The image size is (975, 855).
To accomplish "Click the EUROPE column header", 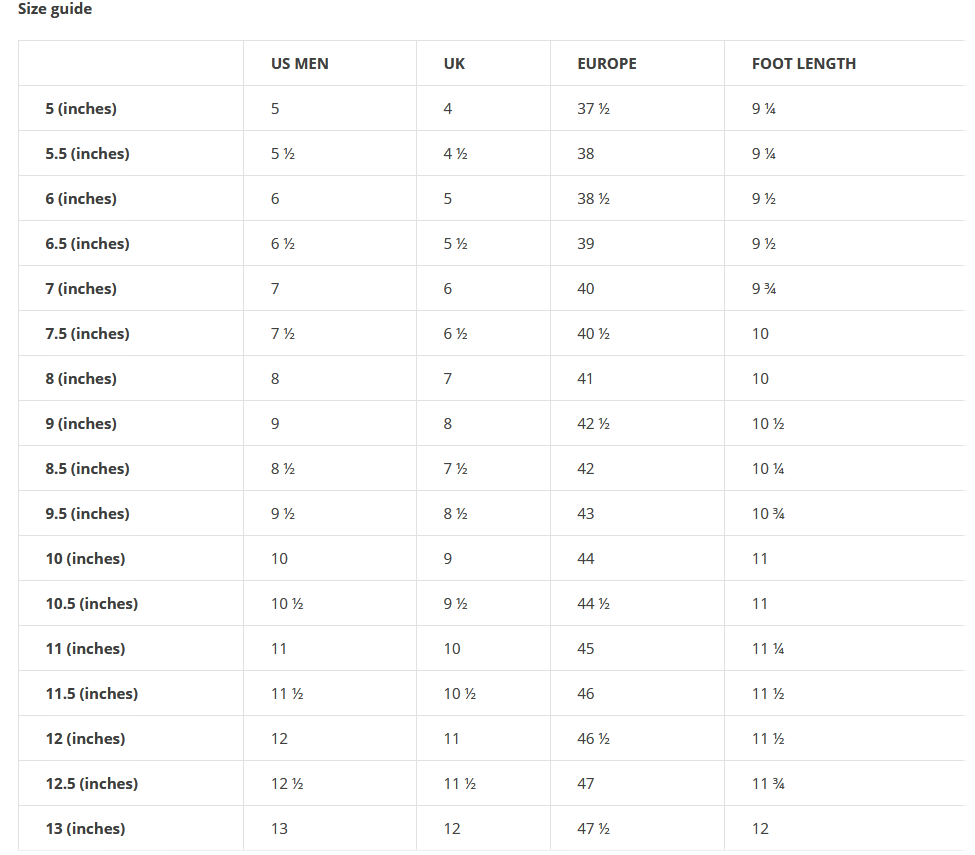I will point(607,64).
